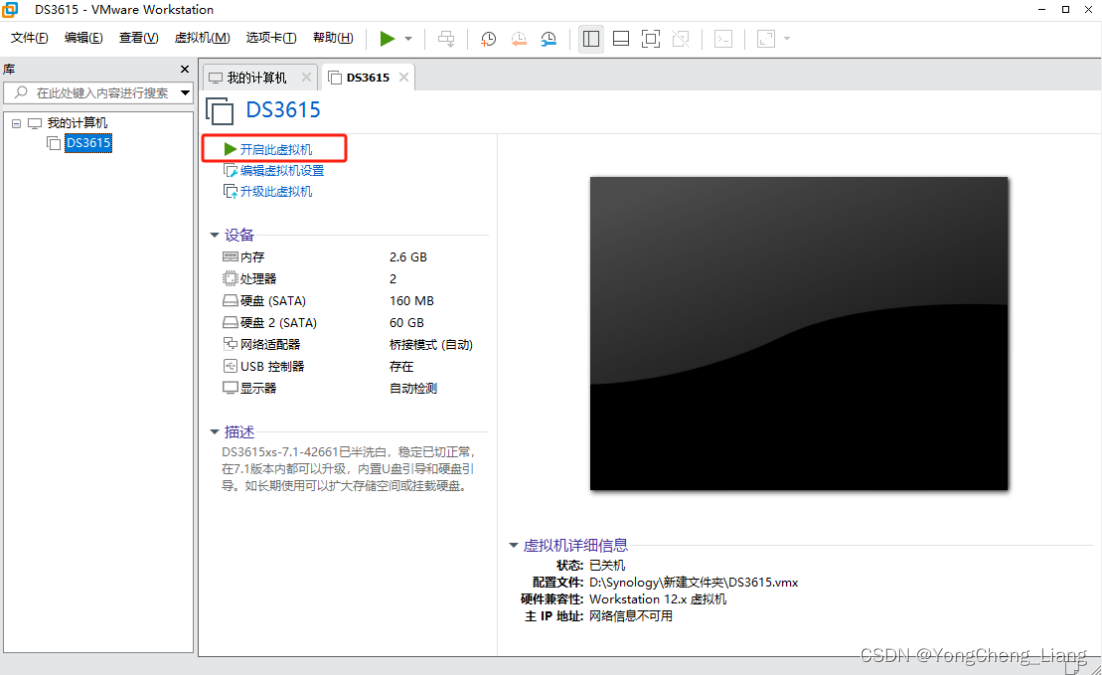Click the 桥接模式 (自动) network value

(x=431, y=345)
